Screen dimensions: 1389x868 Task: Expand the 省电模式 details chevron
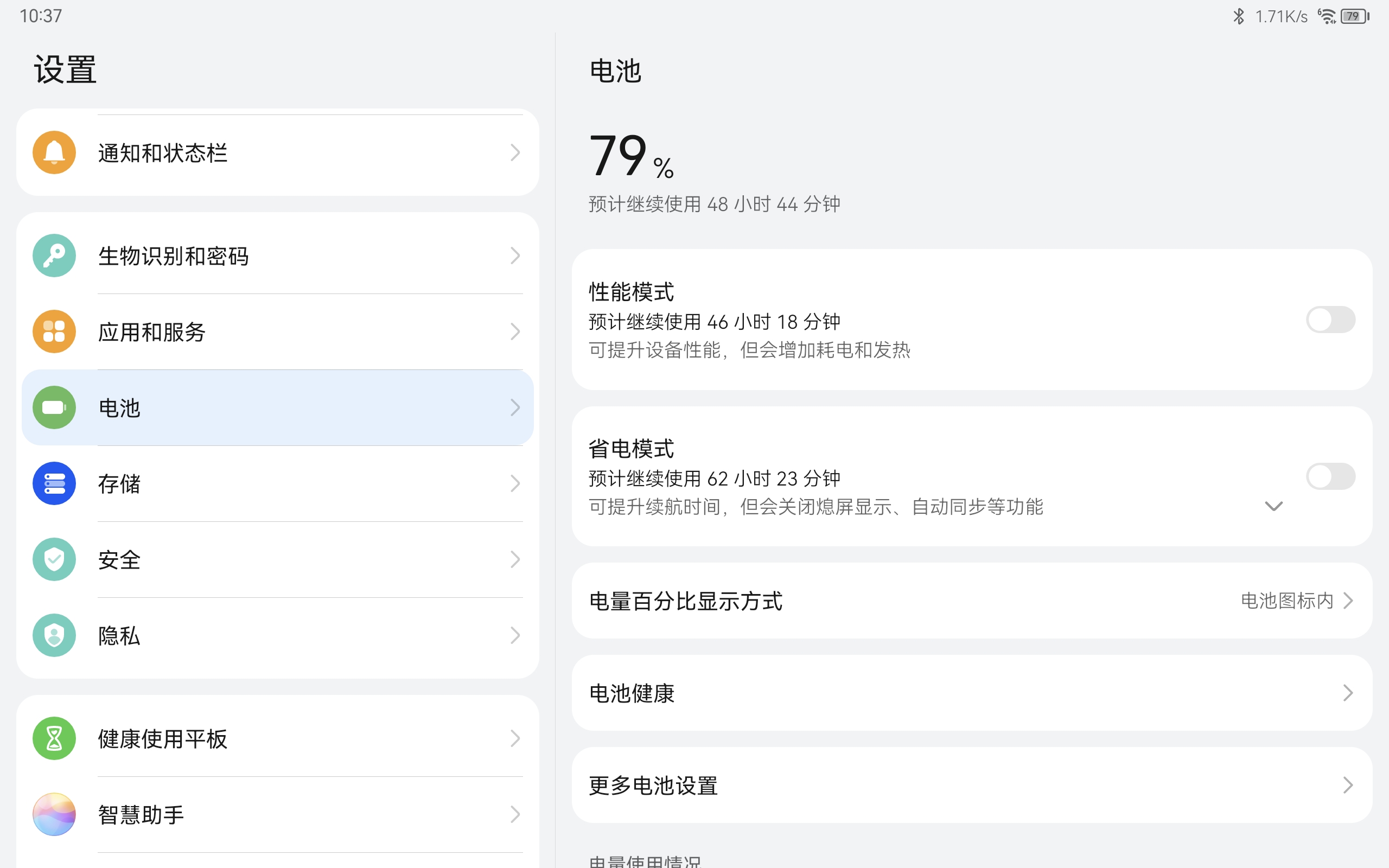coord(1273,506)
